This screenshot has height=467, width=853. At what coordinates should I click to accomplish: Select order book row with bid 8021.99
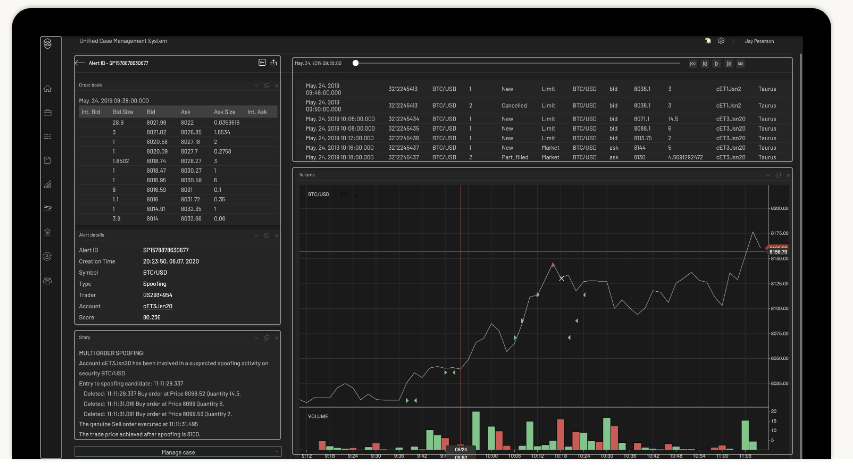(x=178, y=122)
